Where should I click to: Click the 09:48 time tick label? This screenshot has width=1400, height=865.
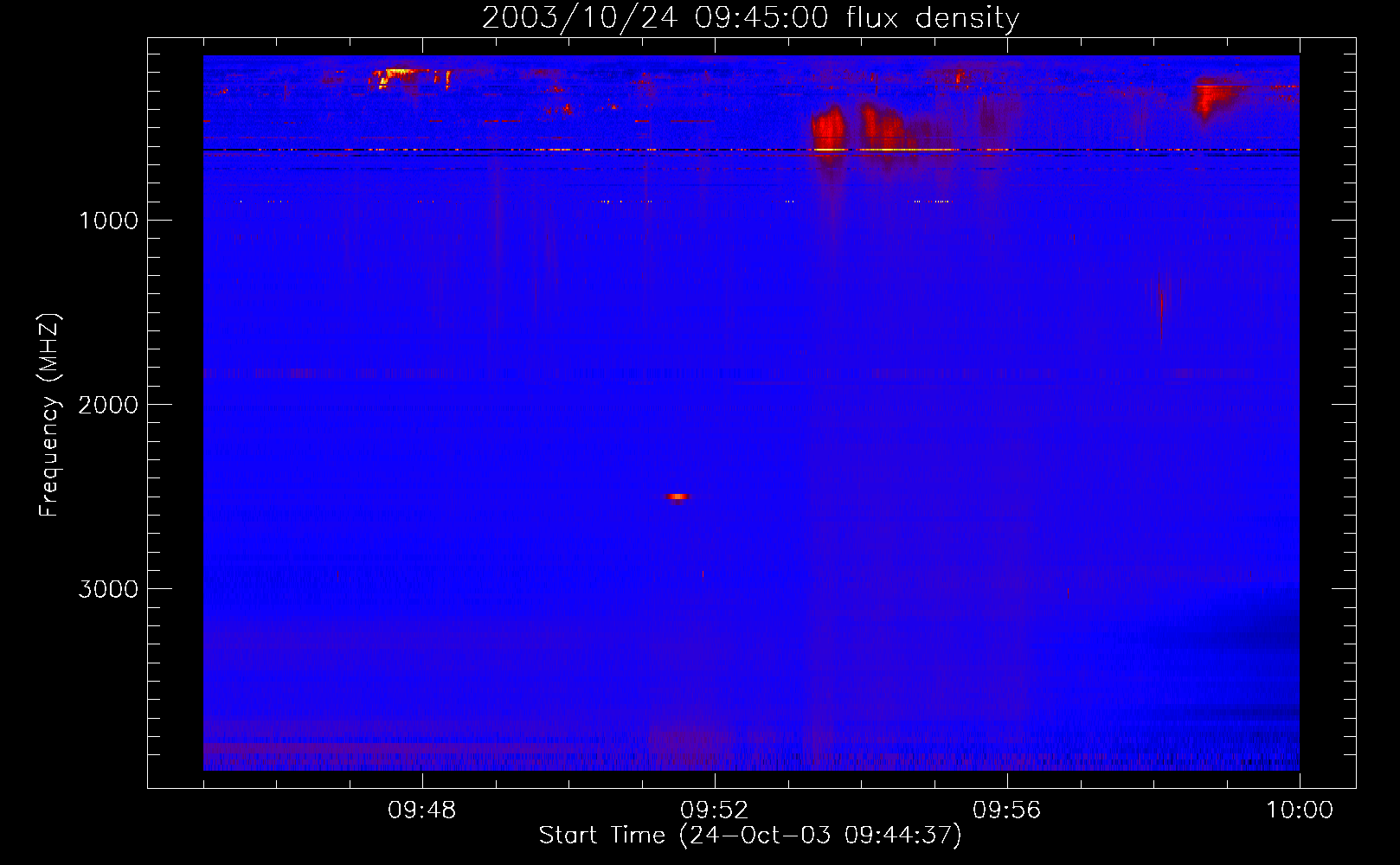[x=422, y=811]
